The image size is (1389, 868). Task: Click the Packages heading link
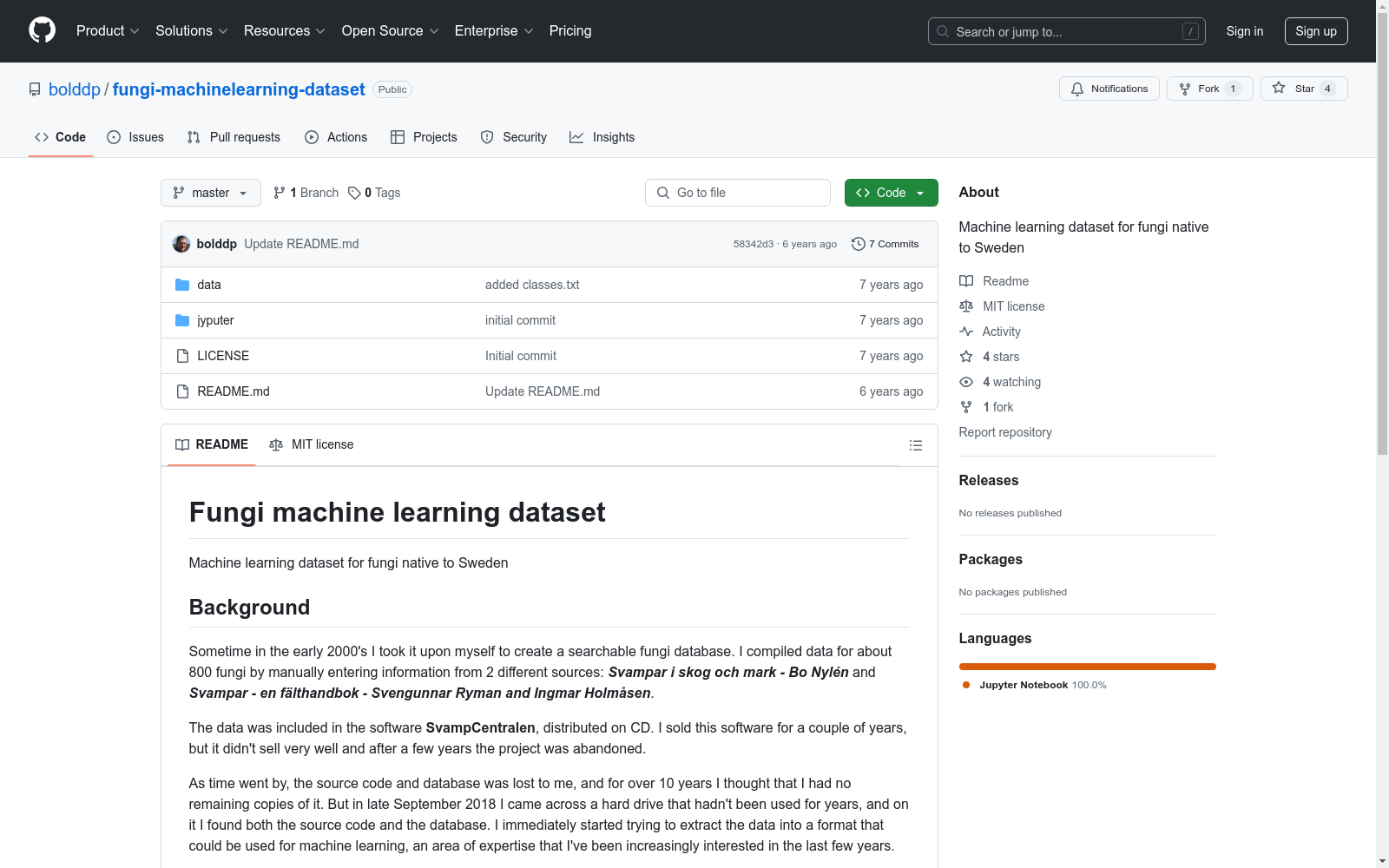click(991, 559)
